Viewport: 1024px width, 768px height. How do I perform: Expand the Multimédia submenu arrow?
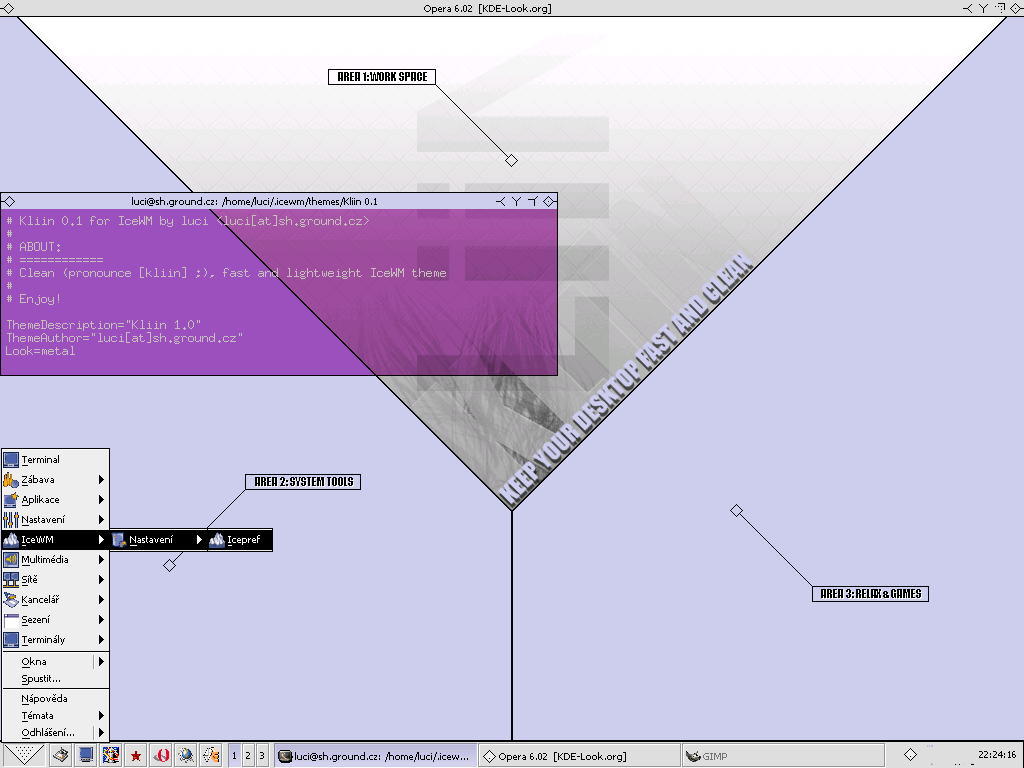(x=101, y=560)
